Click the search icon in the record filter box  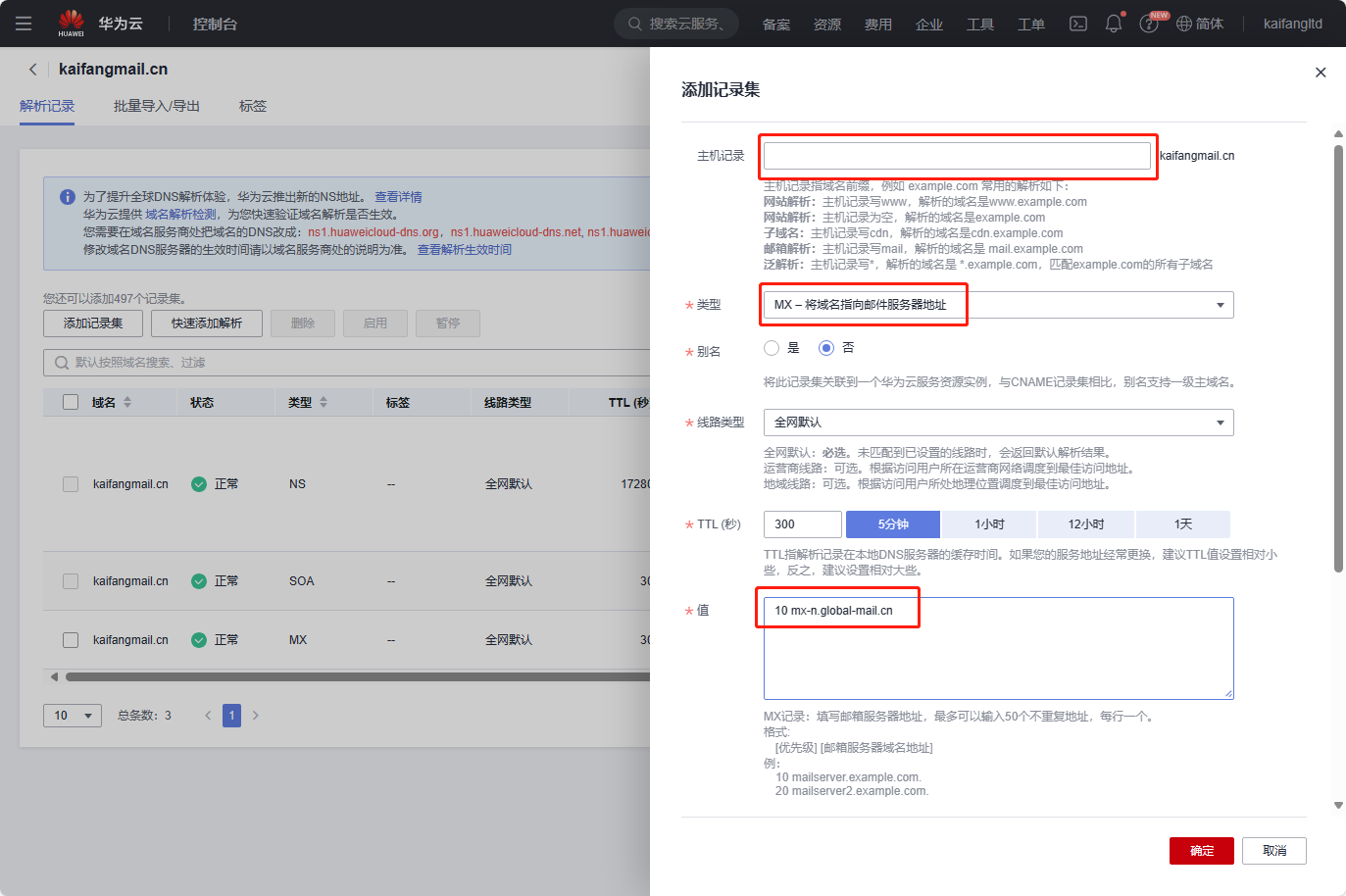[62, 363]
